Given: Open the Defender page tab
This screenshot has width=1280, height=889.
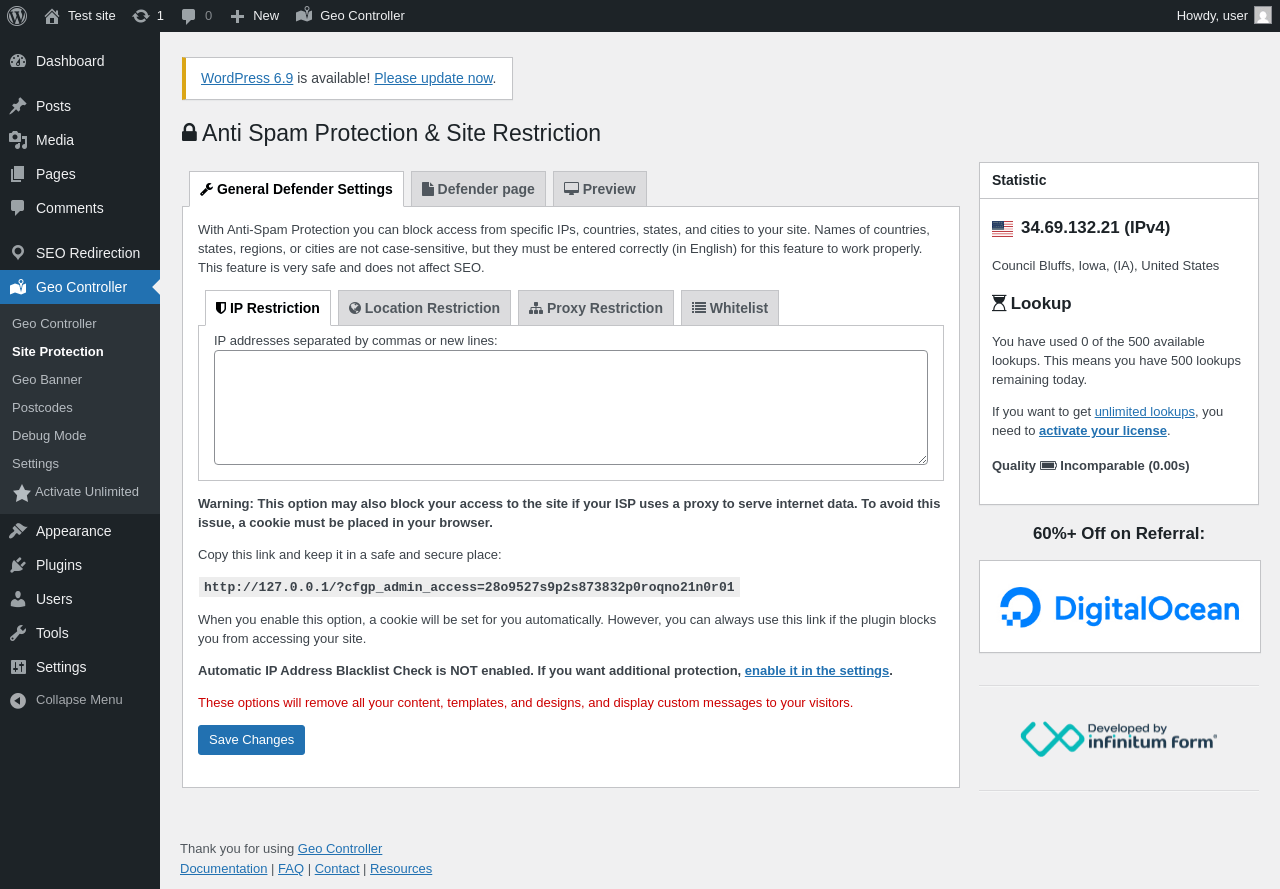Looking at the screenshot, I should click(478, 189).
